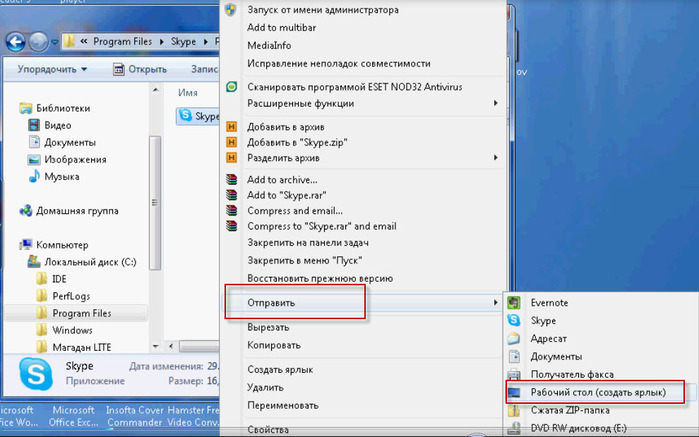Click the Explorer Forward arrow button
699x437 pixels.
[x=39, y=42]
